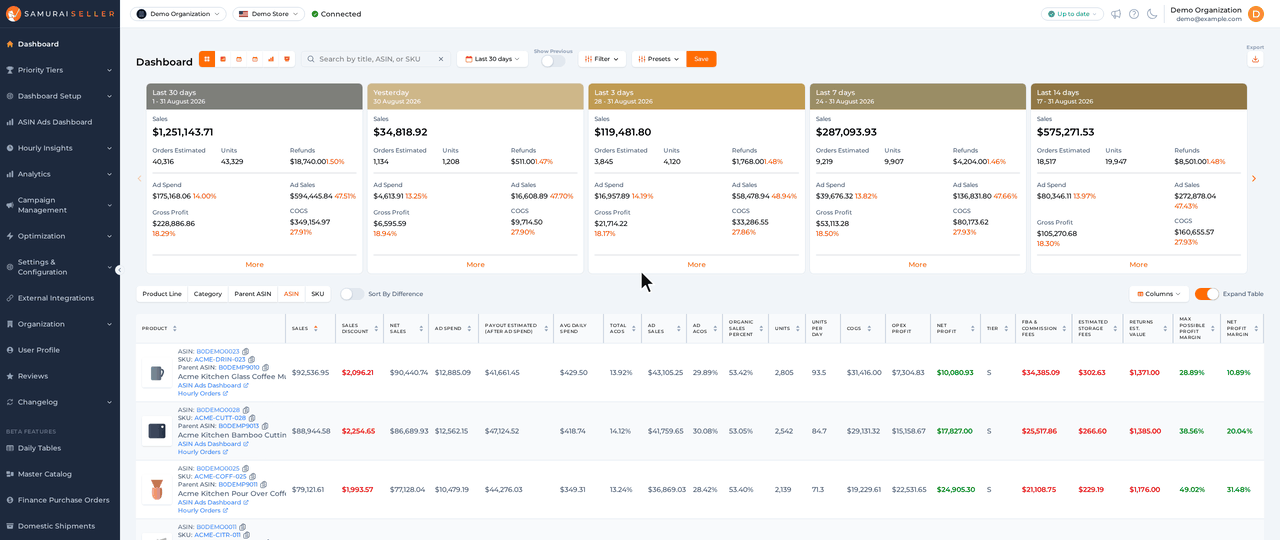Image resolution: width=1280 pixels, height=540 pixels.
Task: Open Master Catalog in the sidebar
Action: (60, 474)
